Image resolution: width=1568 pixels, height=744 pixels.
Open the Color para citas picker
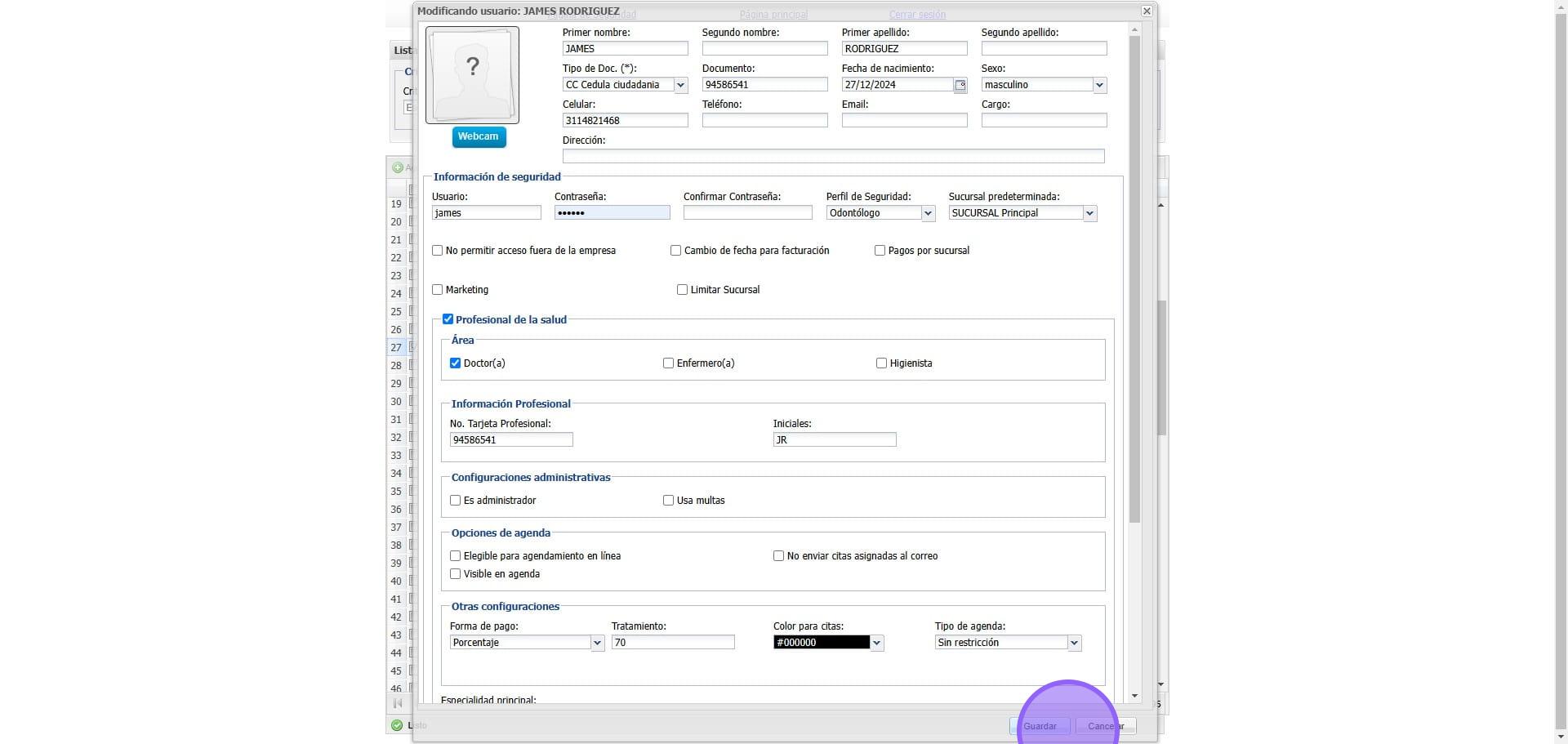coord(876,643)
